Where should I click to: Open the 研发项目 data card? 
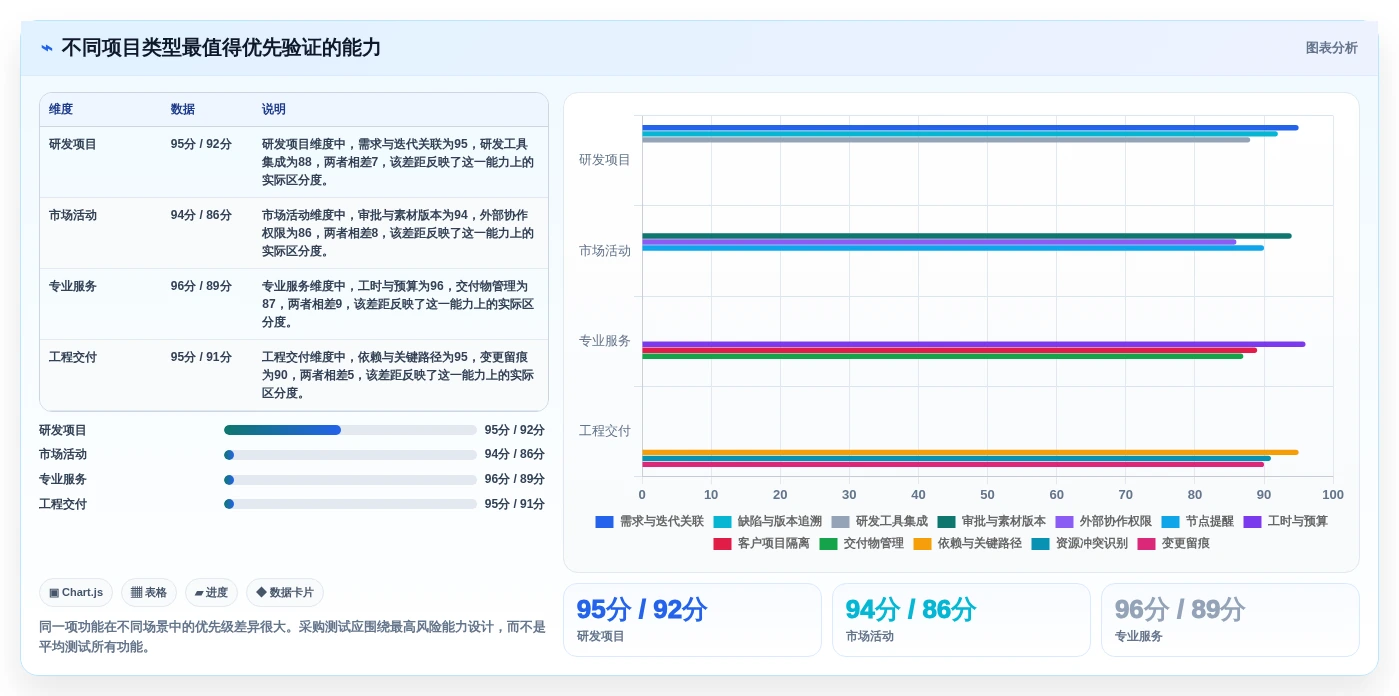[x=692, y=620]
